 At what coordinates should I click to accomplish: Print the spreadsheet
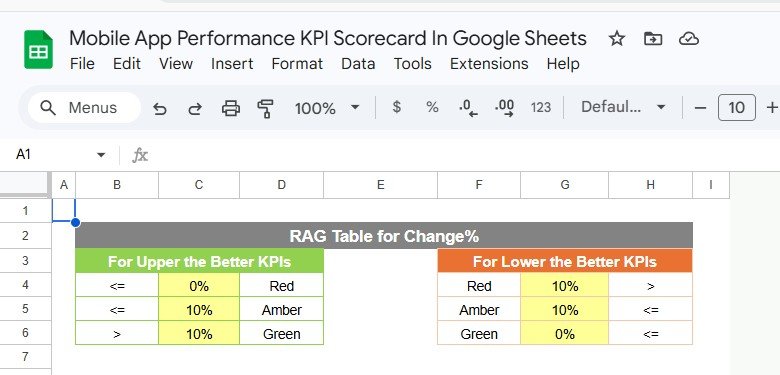pyautogui.click(x=231, y=108)
